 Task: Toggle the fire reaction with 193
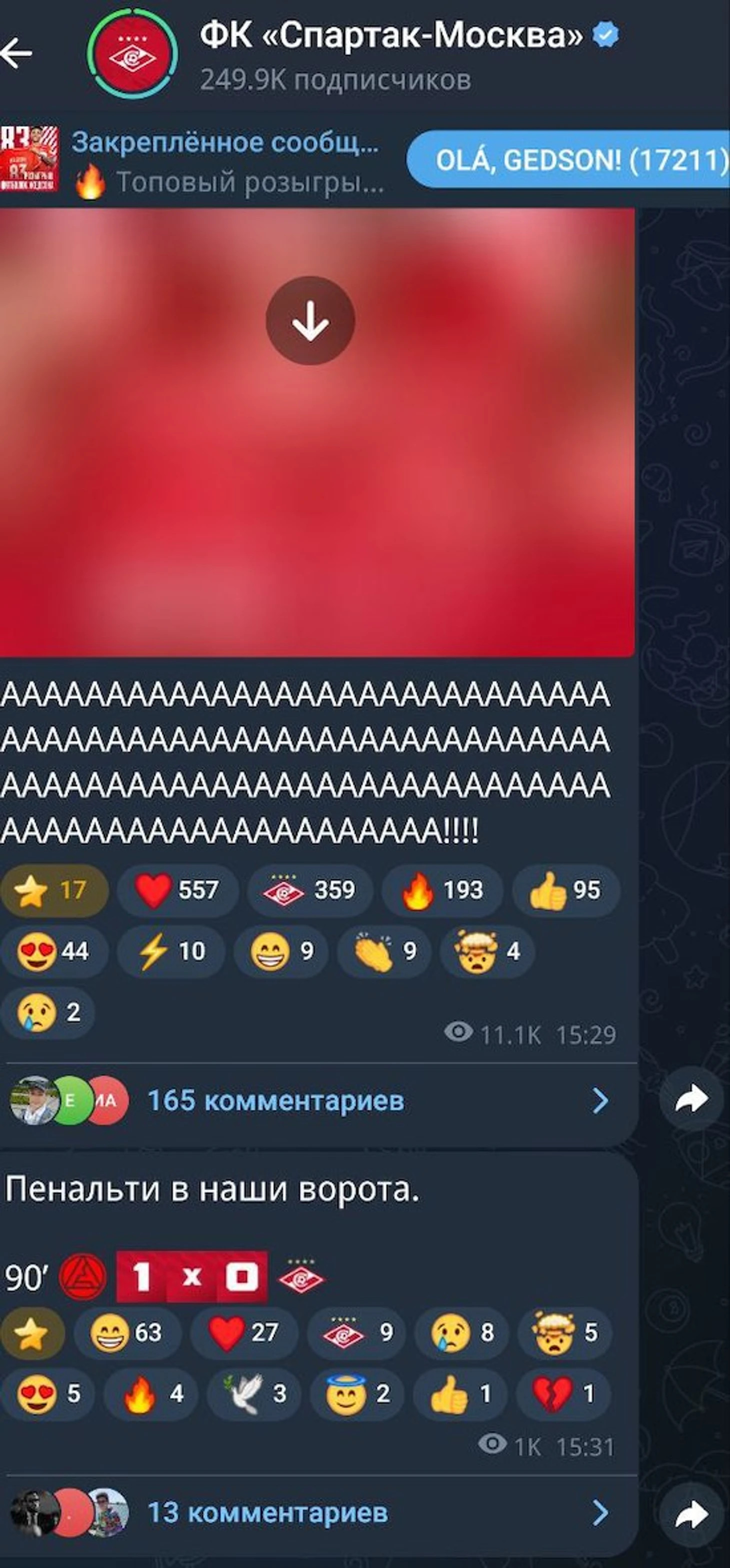442,890
